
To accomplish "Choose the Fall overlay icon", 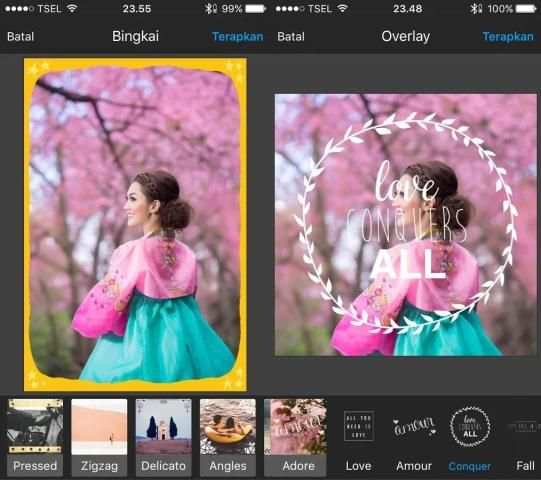I will point(524,427).
